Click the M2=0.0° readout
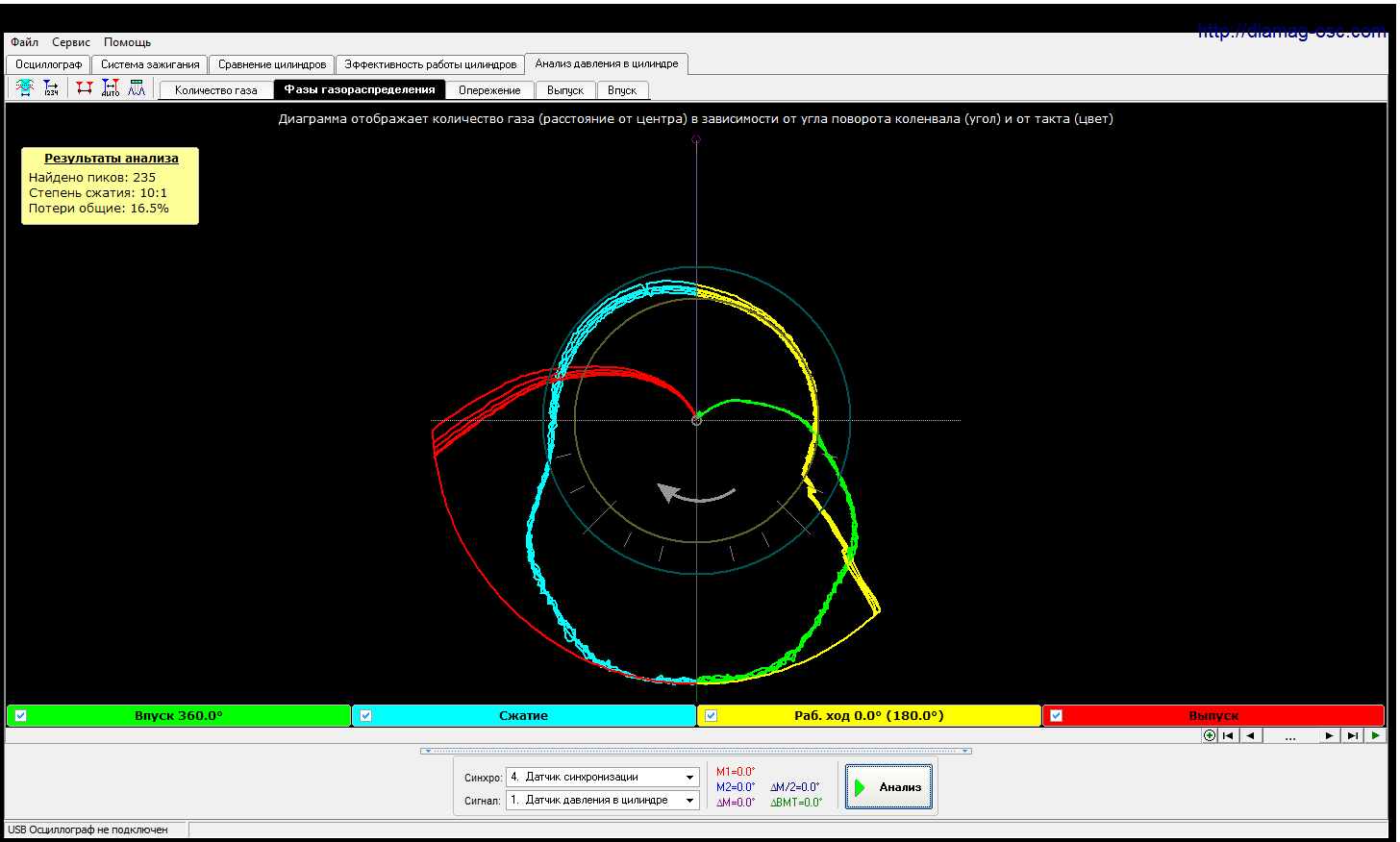Viewport: 1400px width, 842px height. [736, 787]
